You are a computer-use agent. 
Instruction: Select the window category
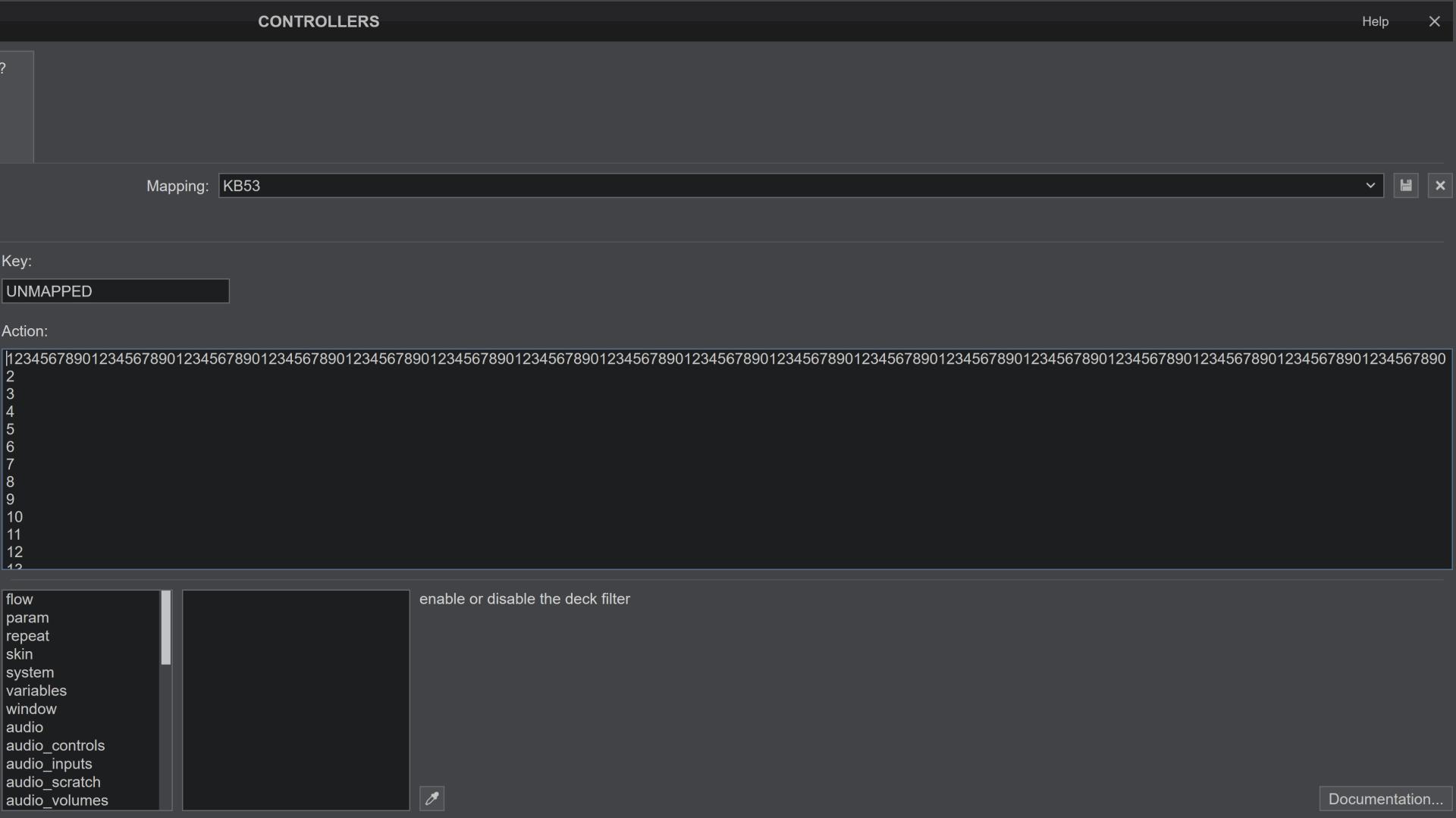tap(31, 709)
